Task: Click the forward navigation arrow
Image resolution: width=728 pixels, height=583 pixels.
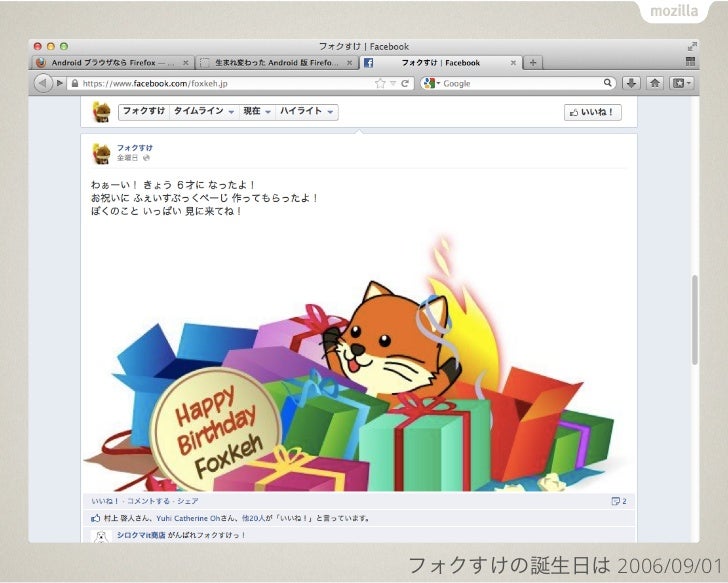Action: coord(59,83)
